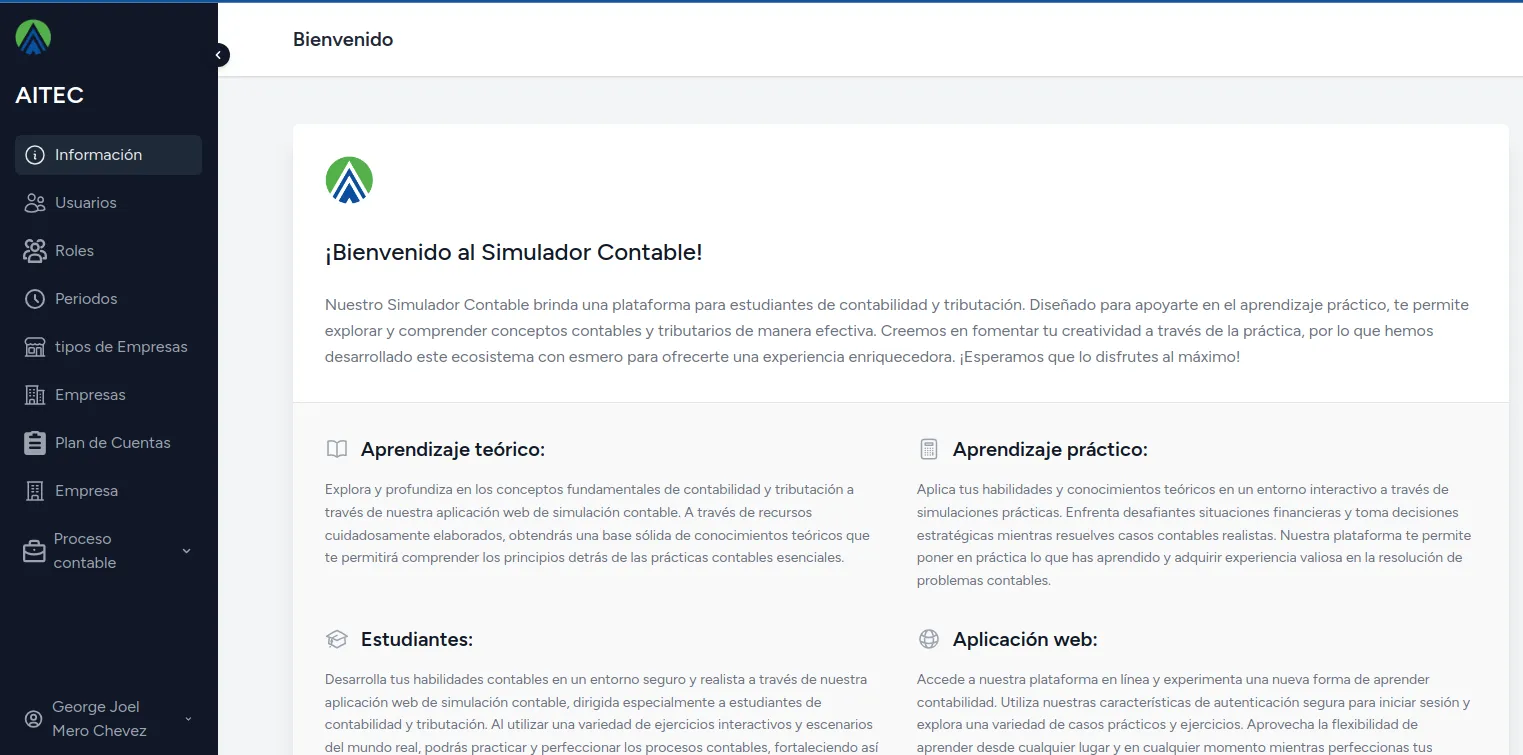The height and width of the screenshot is (755, 1523).
Task: Click the globe icon beside Aplicación web
Action: 929,639
